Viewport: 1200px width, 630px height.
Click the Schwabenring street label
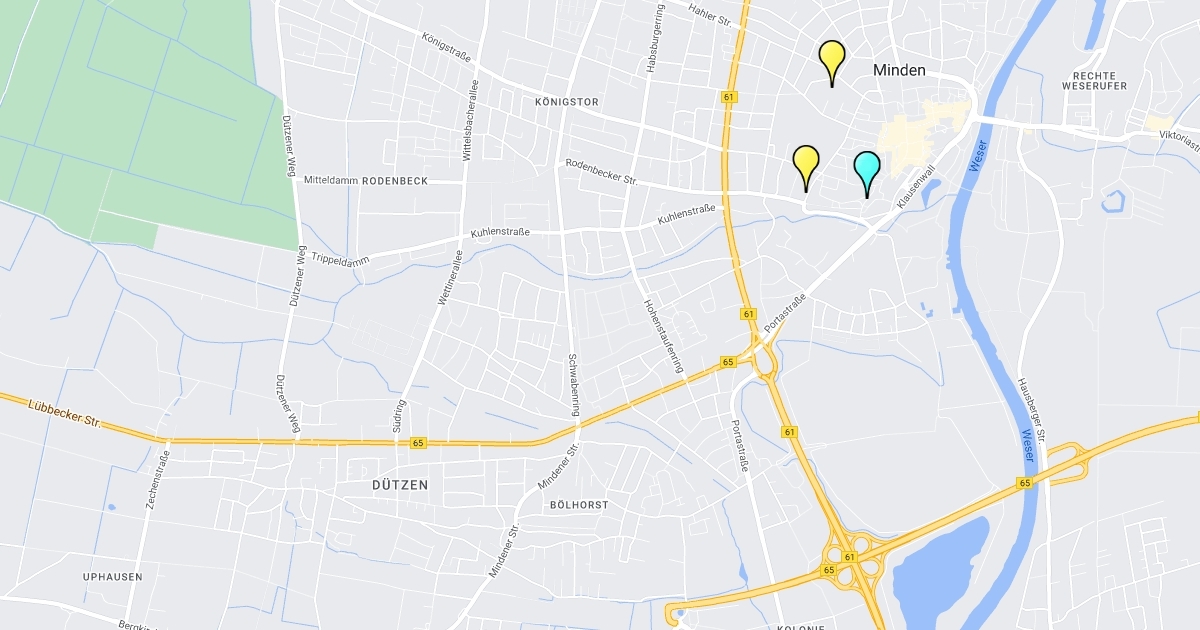[574, 384]
